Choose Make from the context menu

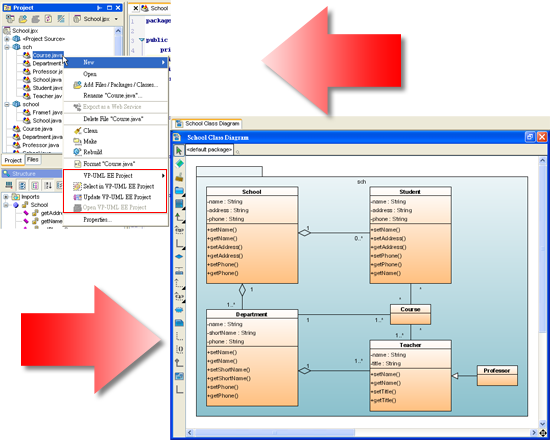point(115,141)
